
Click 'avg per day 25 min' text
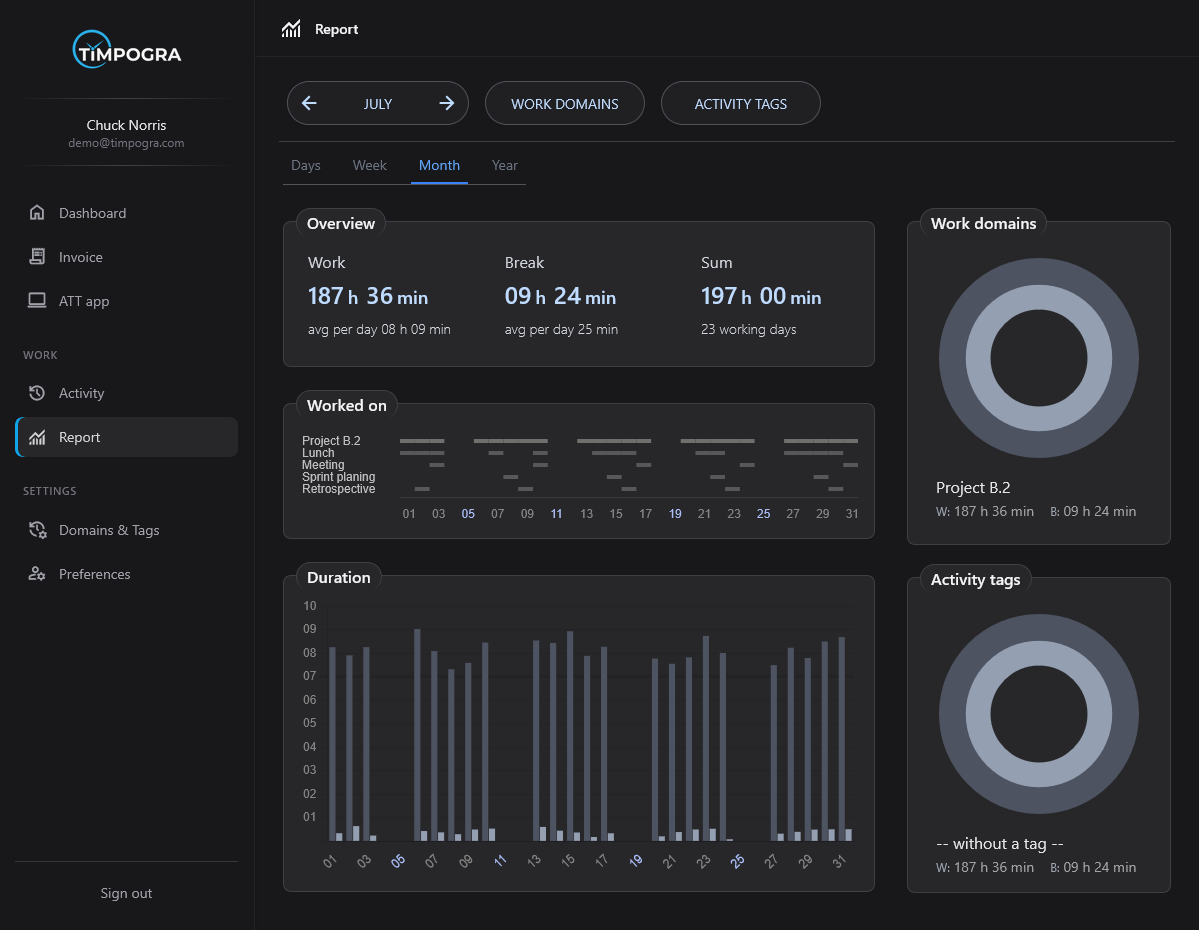click(x=561, y=330)
